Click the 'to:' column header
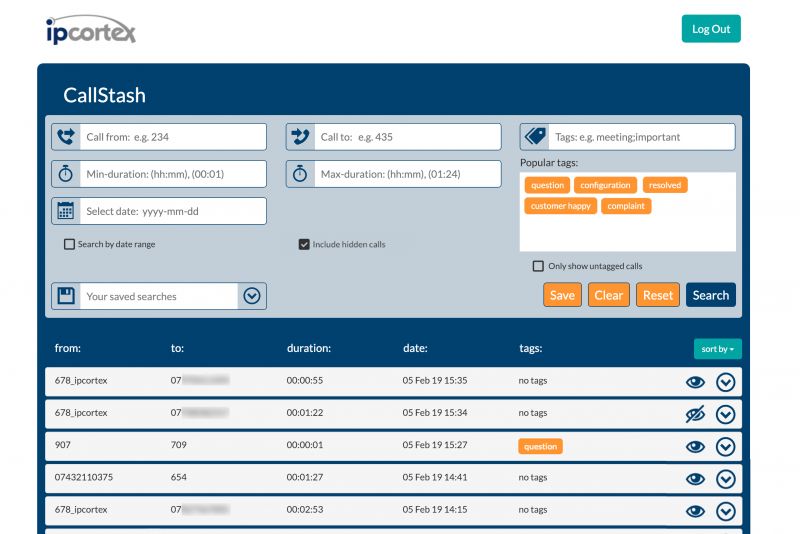The image size is (800, 534). point(177,348)
